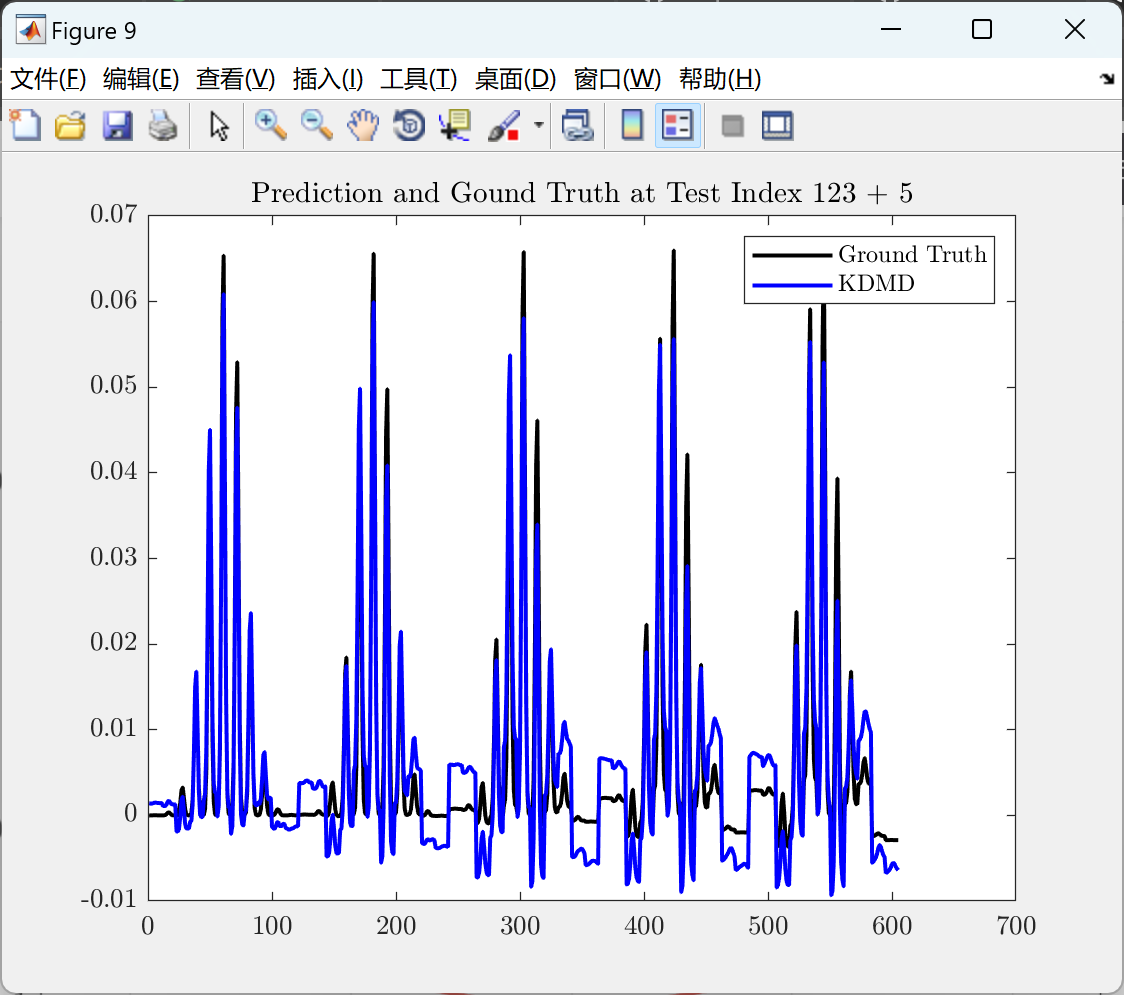Print the figure with the printer icon
Viewport: 1124px width, 995px height.
tap(163, 125)
